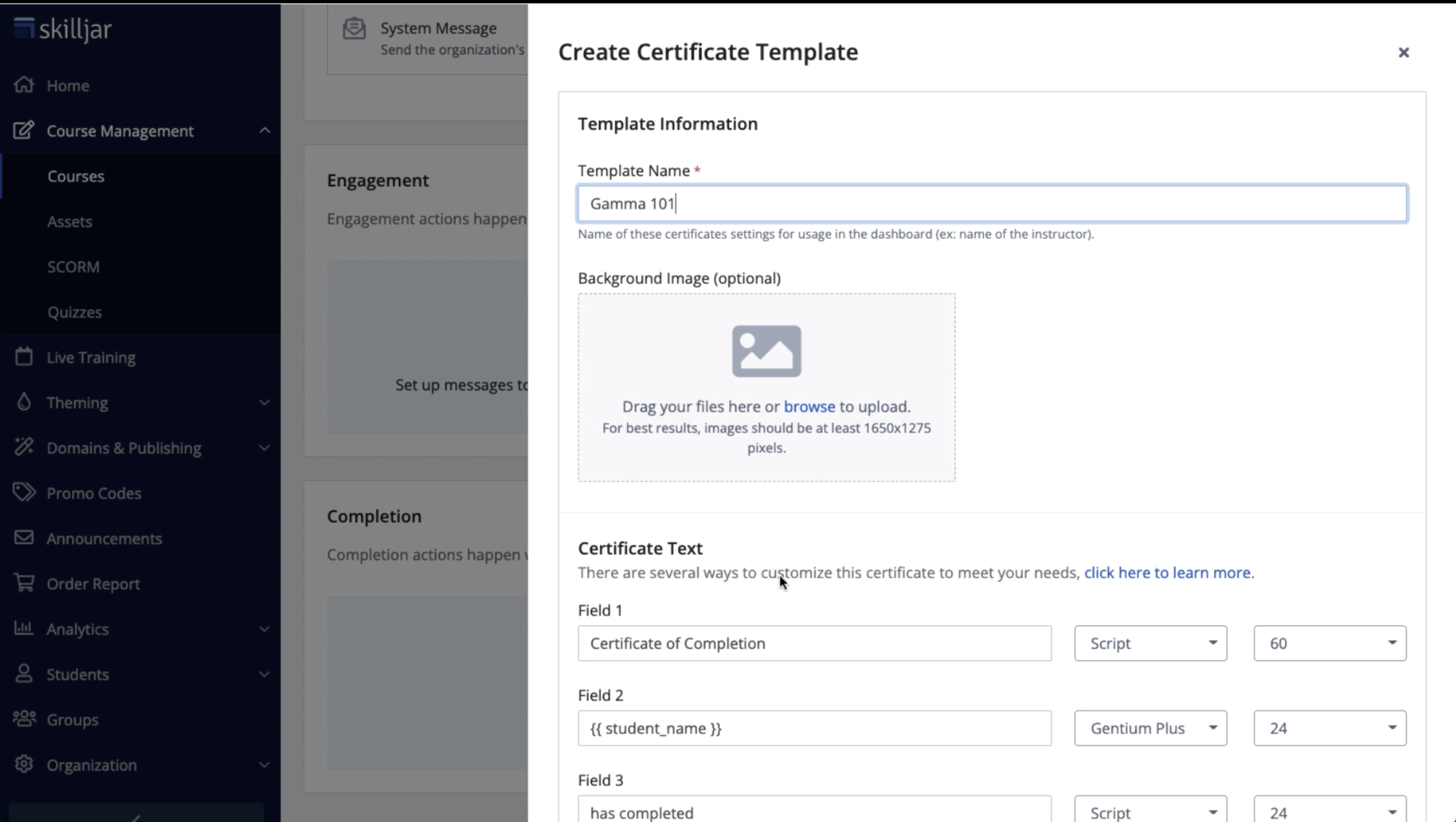Click the Promo Codes tag icon
This screenshot has width=1456, height=822.
tap(24, 493)
